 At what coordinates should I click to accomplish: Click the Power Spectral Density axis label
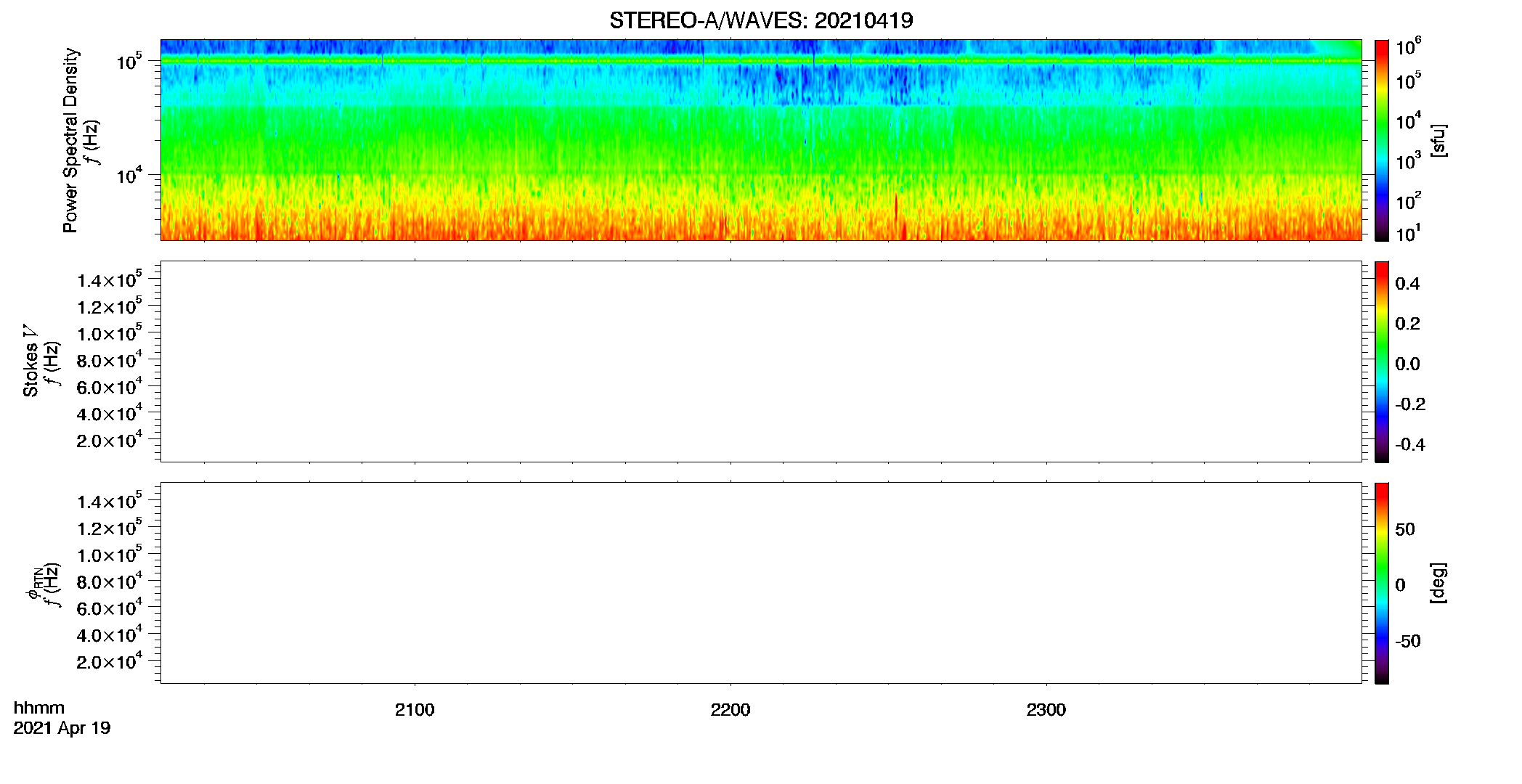point(70,140)
